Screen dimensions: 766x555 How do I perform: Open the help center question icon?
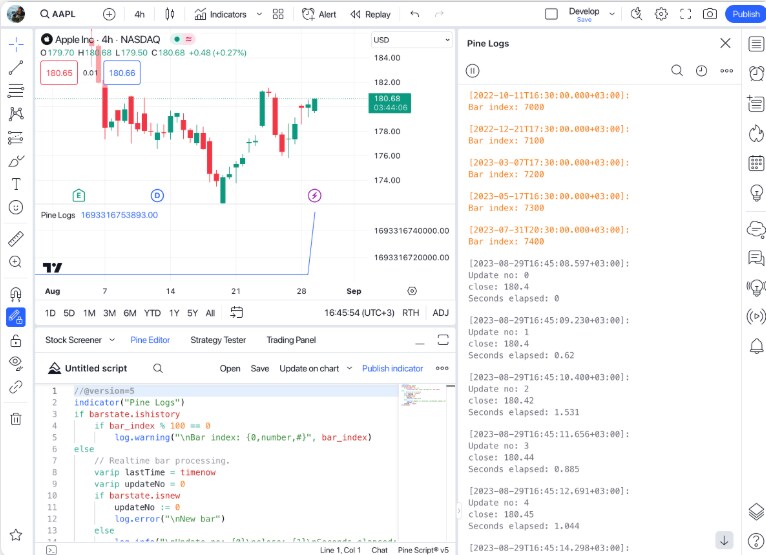coord(756,540)
